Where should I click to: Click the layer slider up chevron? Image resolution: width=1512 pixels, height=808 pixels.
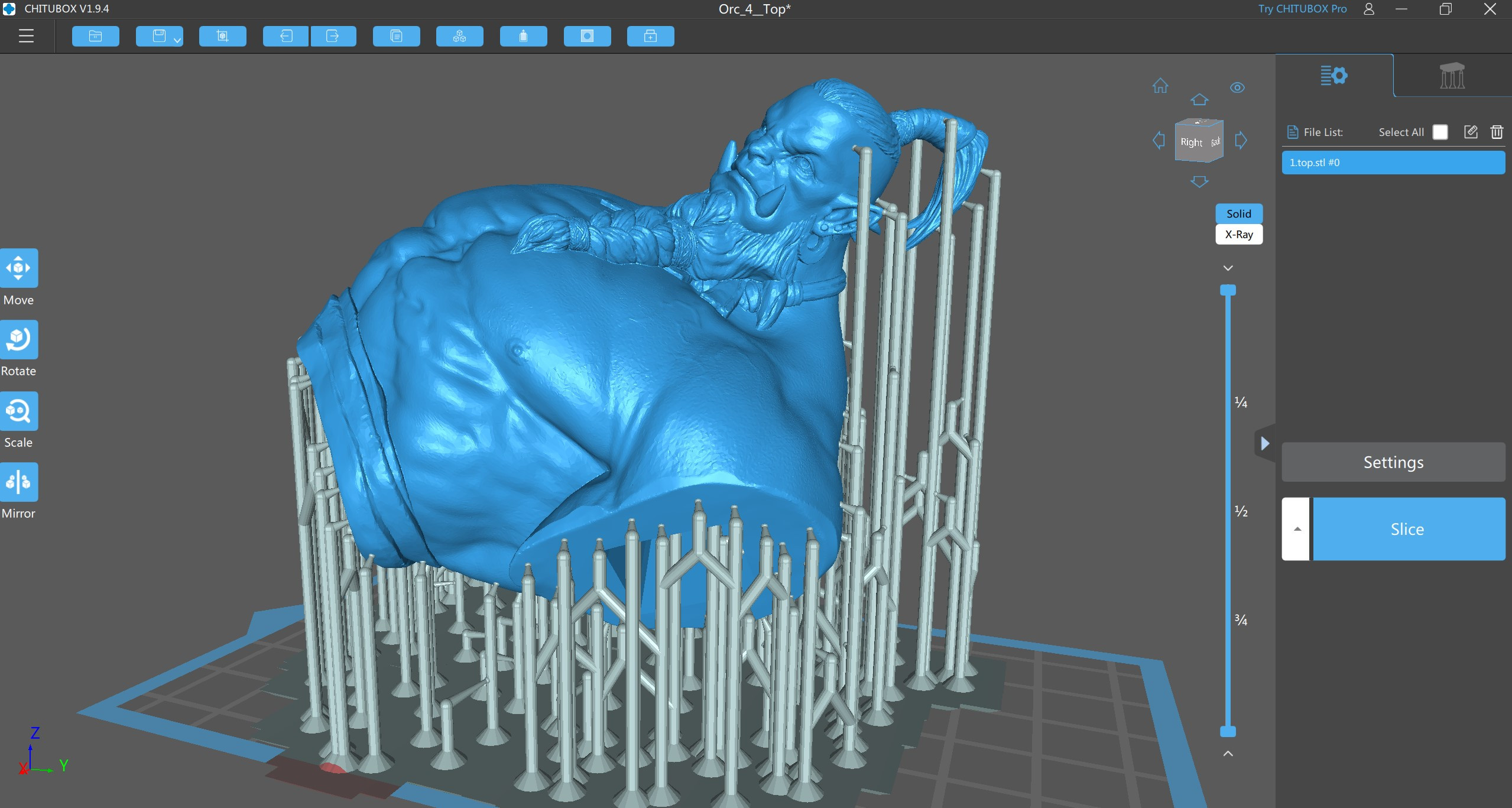click(x=1228, y=754)
